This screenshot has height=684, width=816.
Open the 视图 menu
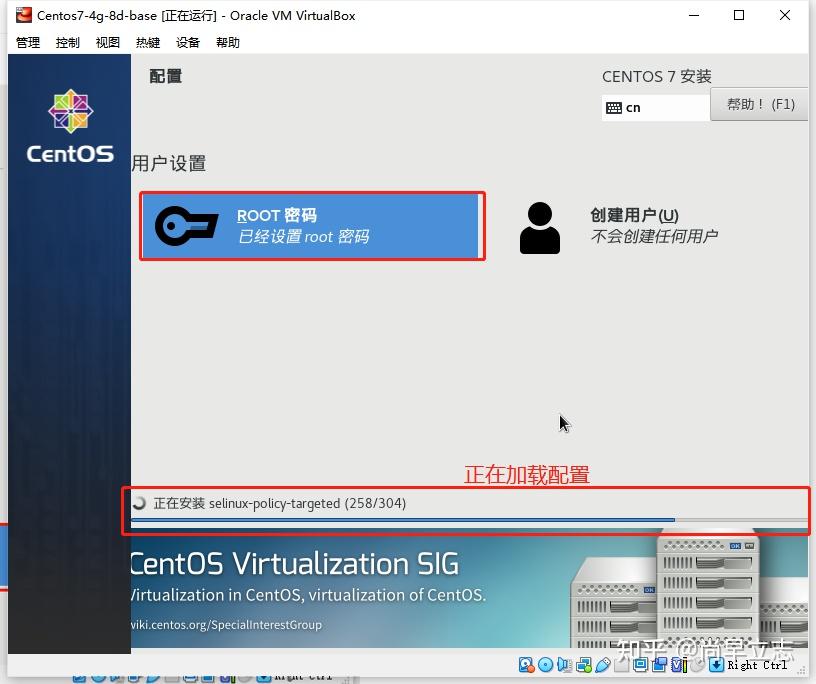[107, 42]
